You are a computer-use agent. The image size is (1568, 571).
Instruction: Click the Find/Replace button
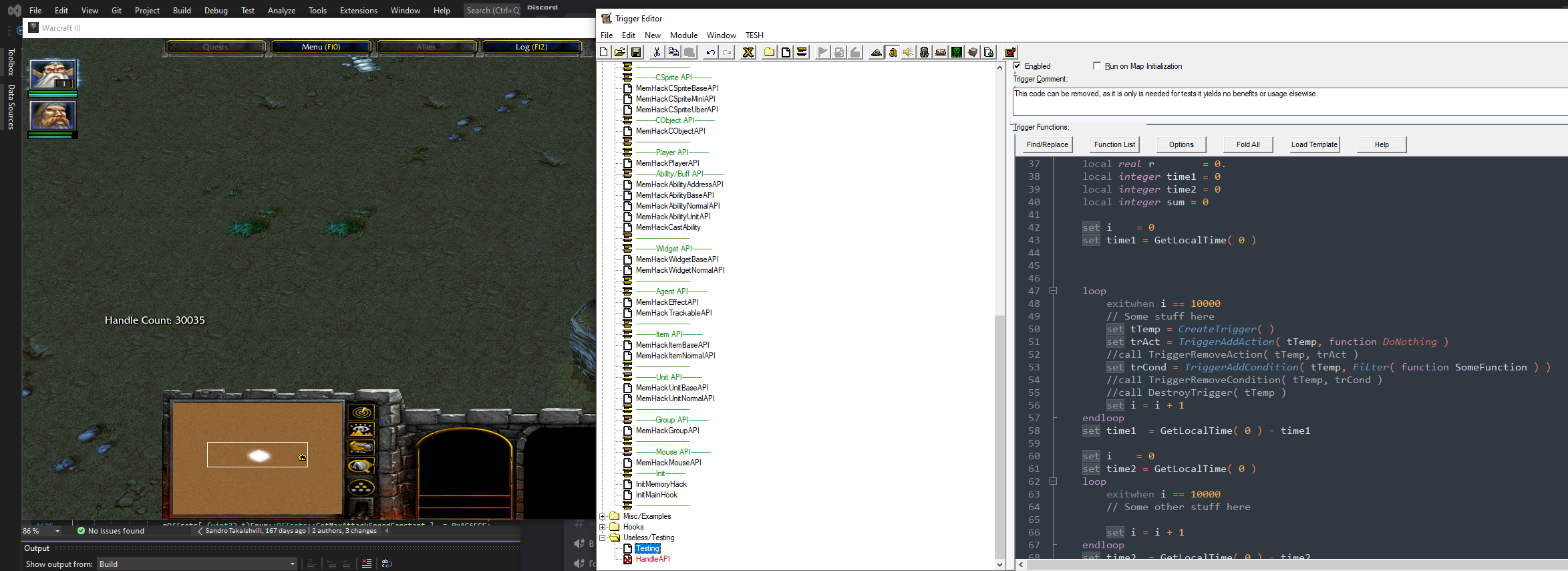[x=1047, y=144]
